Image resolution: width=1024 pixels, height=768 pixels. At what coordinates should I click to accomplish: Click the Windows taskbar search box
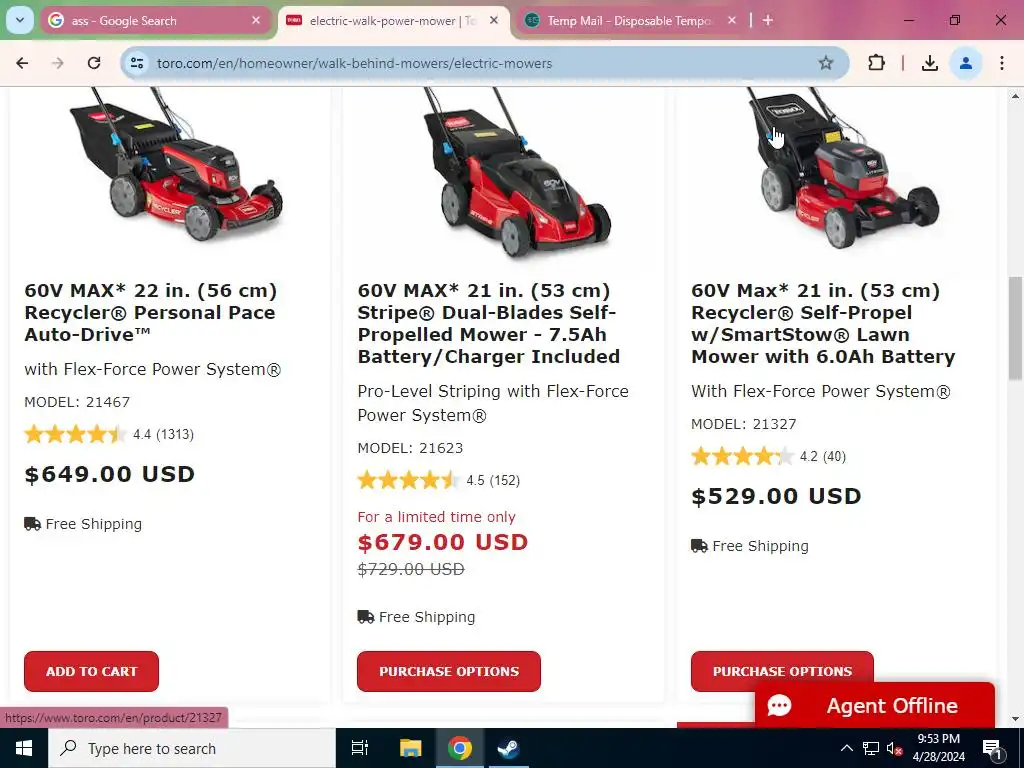192,748
